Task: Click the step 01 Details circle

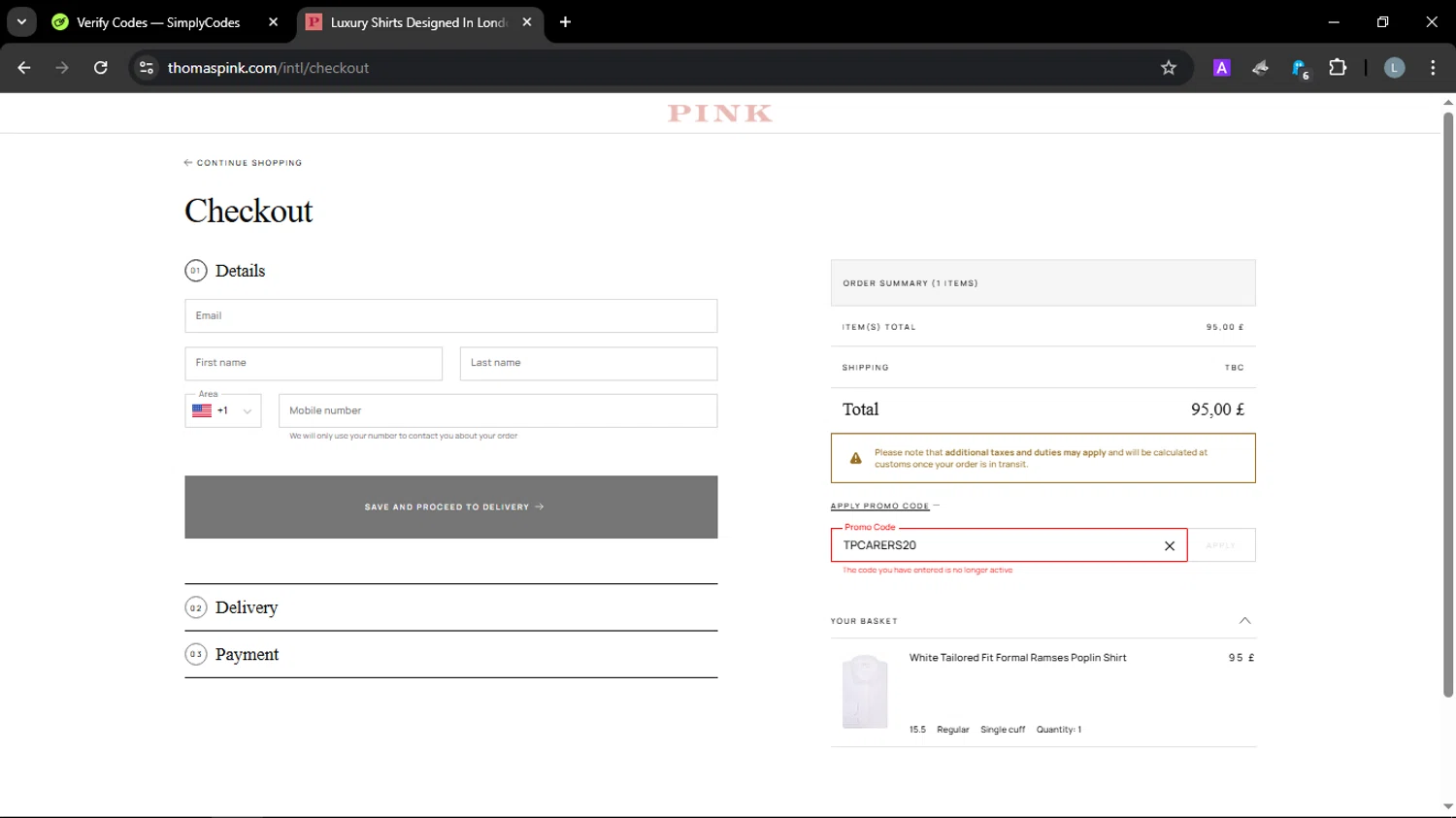Action: click(196, 271)
